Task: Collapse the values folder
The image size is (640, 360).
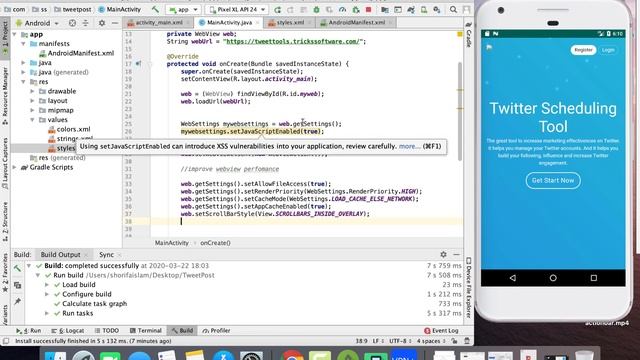Action: pos(32,120)
